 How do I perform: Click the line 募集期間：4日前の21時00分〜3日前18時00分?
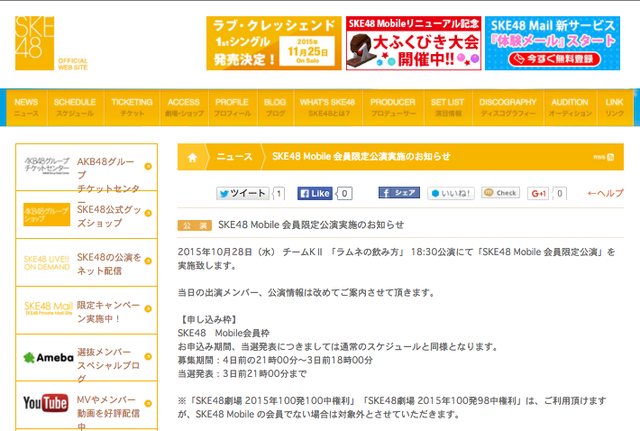(x=276, y=360)
